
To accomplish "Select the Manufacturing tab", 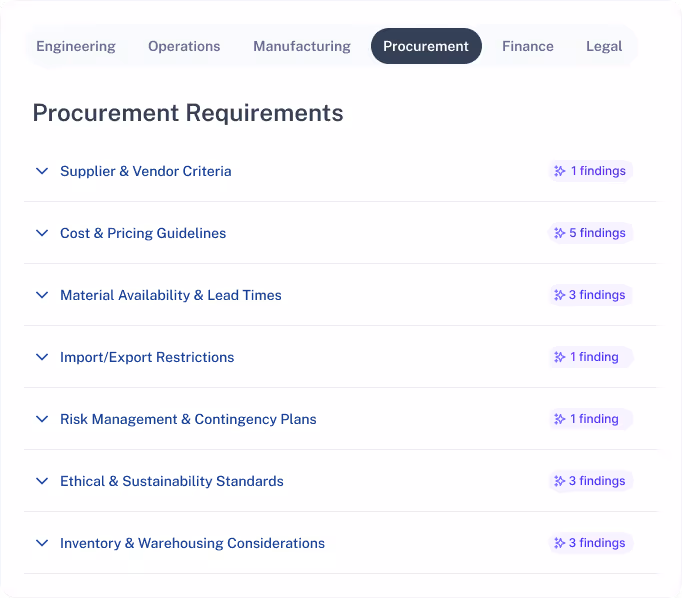I will [302, 46].
